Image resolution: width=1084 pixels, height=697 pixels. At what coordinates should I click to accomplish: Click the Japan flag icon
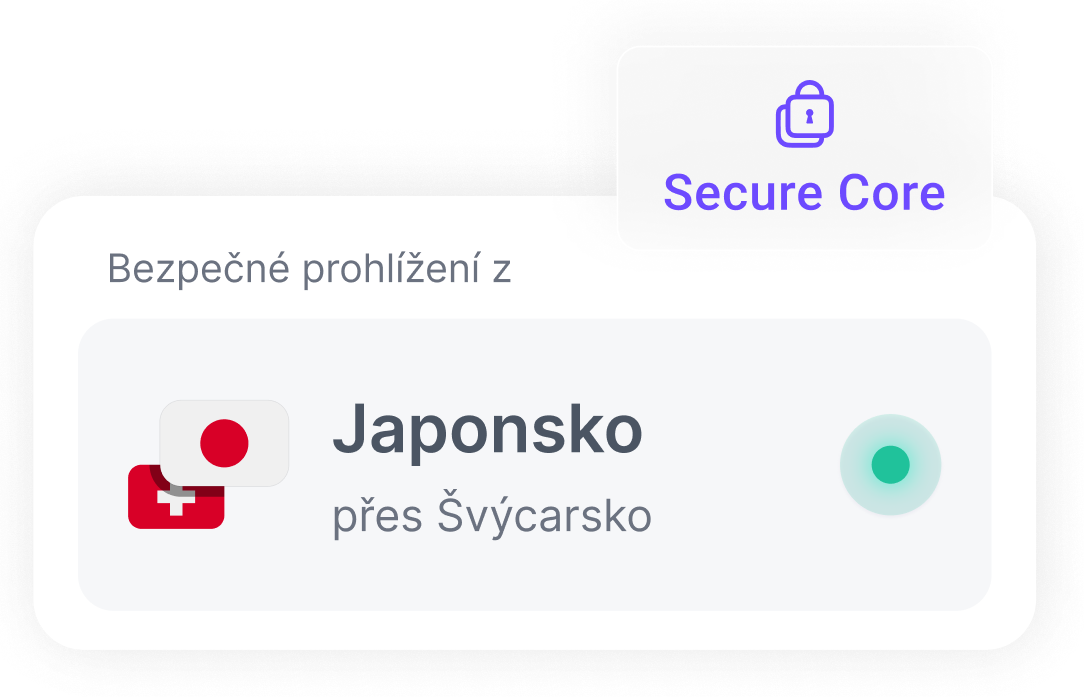click(224, 443)
